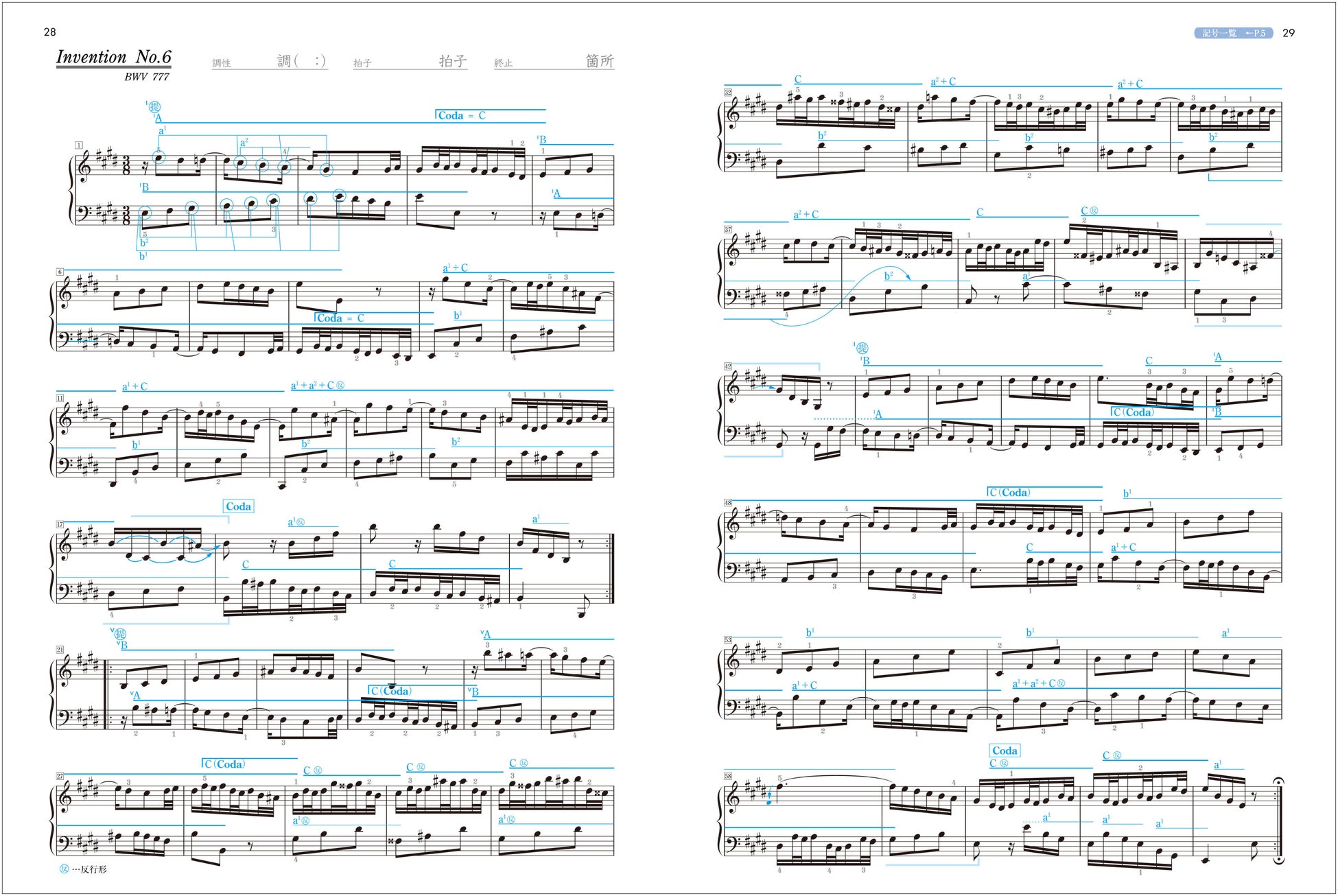Click the boxed Coda label in measure 17
The width and height of the screenshot is (1338, 896).
click(x=238, y=506)
